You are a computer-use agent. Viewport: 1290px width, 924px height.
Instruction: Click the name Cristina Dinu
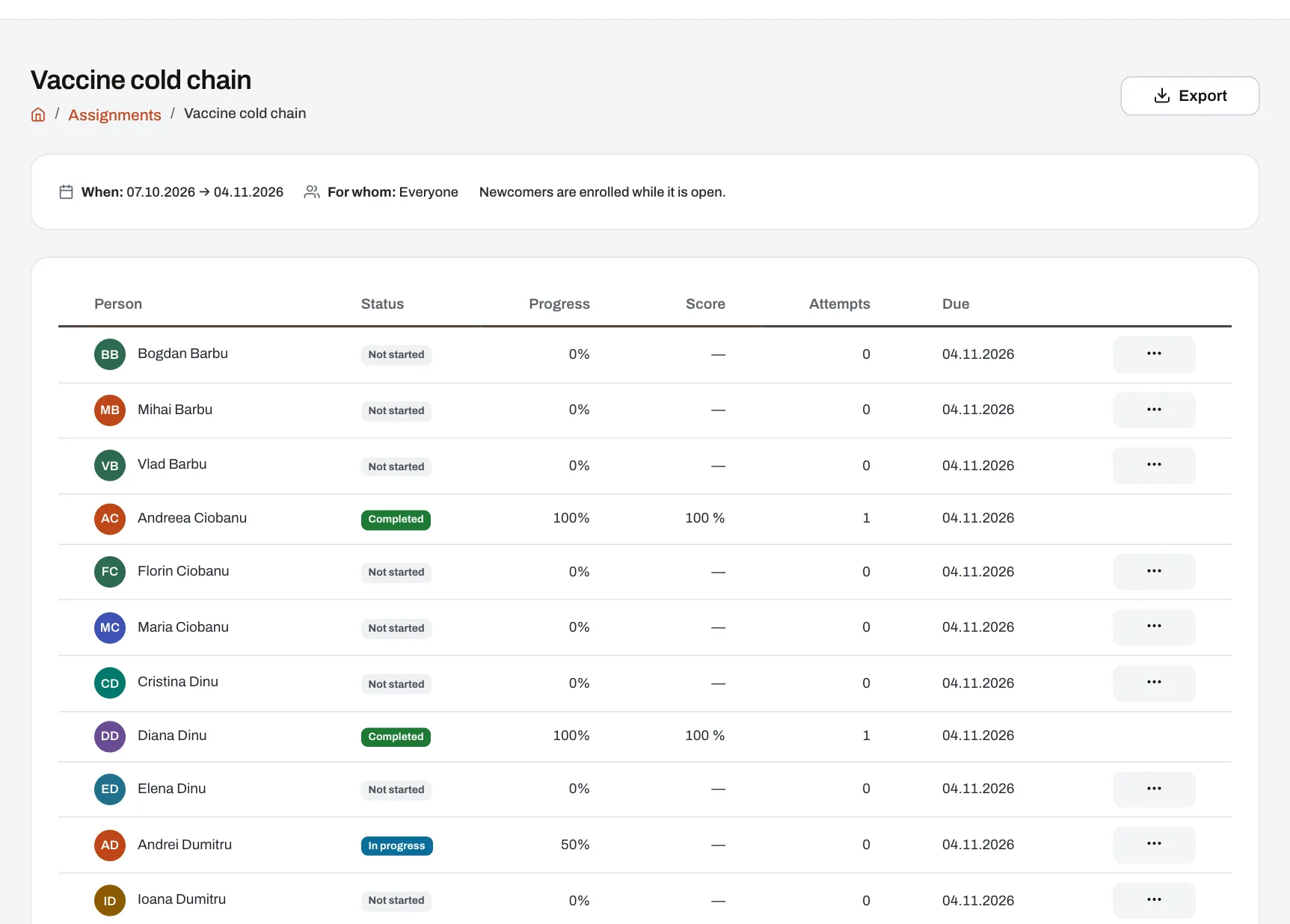178,682
